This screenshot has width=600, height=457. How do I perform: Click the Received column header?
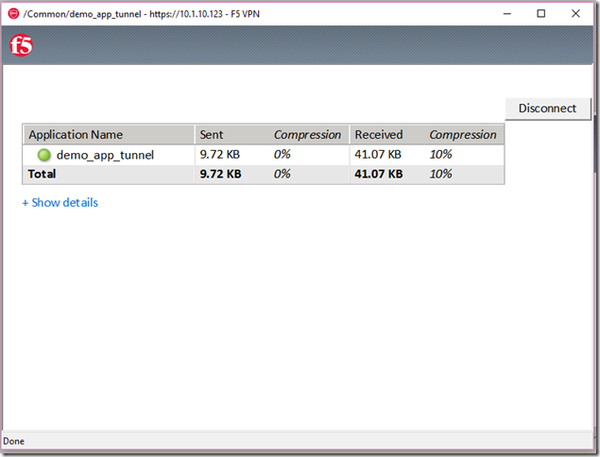point(378,135)
